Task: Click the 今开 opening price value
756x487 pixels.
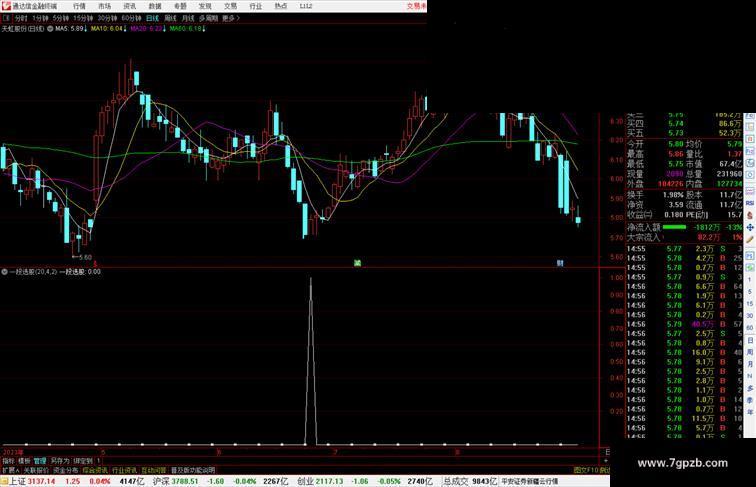Action: pyautogui.click(x=675, y=144)
